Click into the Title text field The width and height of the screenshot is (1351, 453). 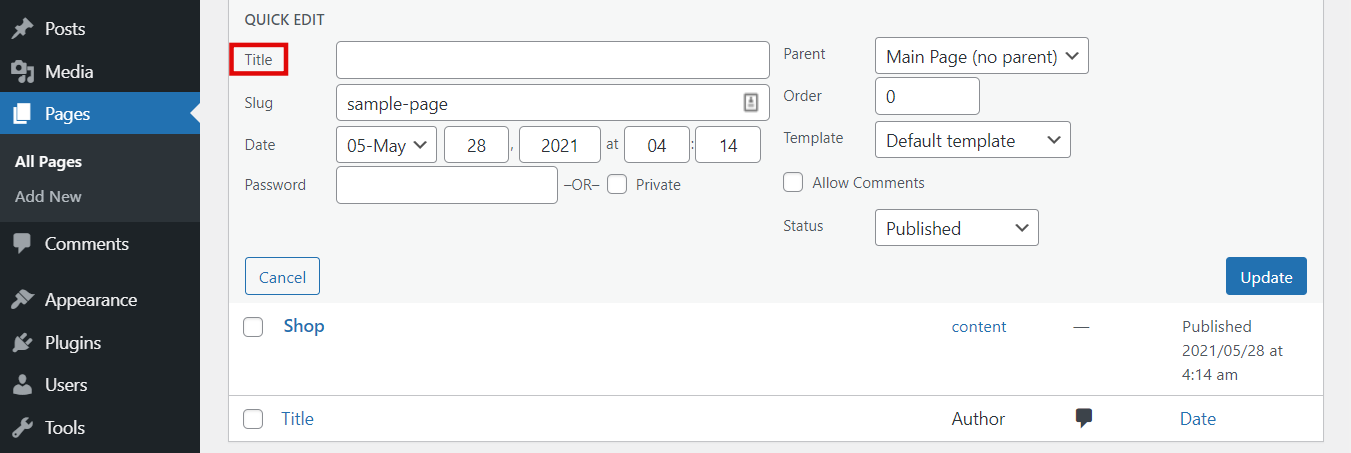pyautogui.click(x=552, y=60)
